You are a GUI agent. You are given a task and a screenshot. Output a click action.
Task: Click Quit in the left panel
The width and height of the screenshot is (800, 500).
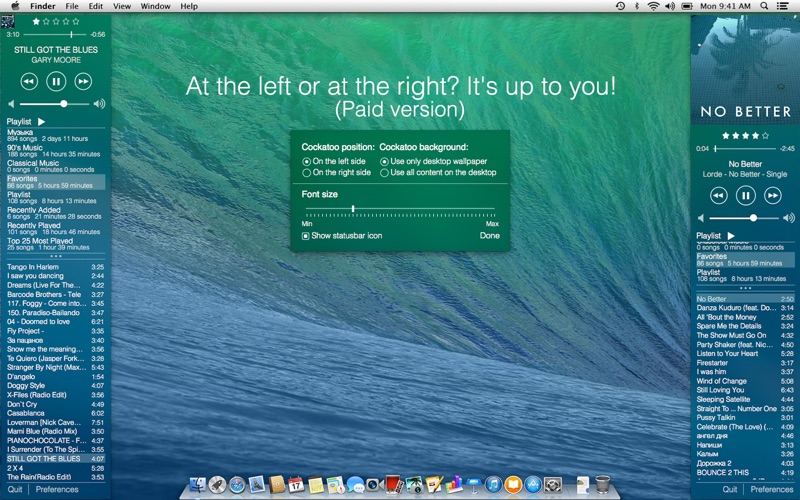click(x=15, y=489)
